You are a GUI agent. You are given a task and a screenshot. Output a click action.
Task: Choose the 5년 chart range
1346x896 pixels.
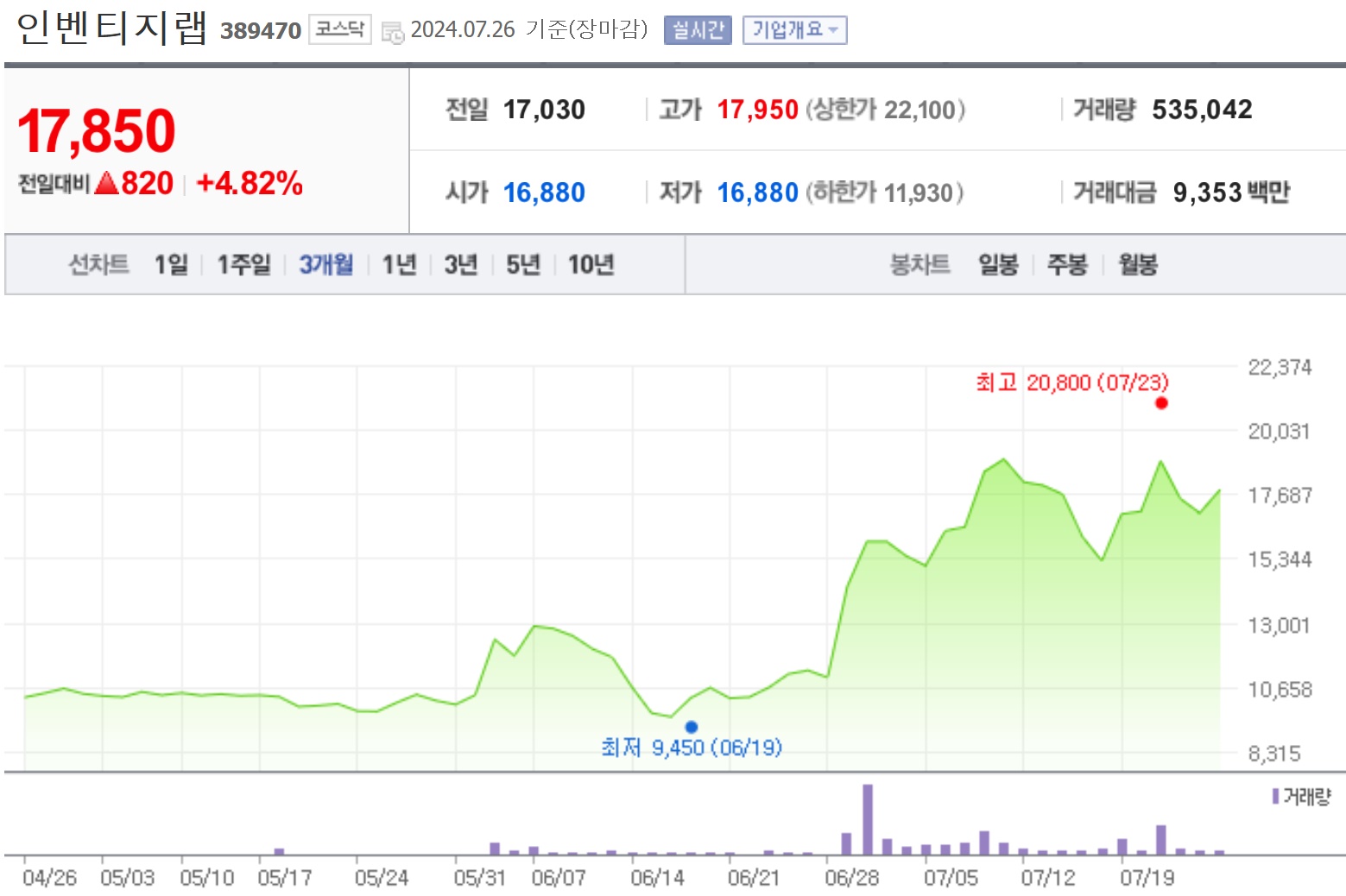click(522, 264)
